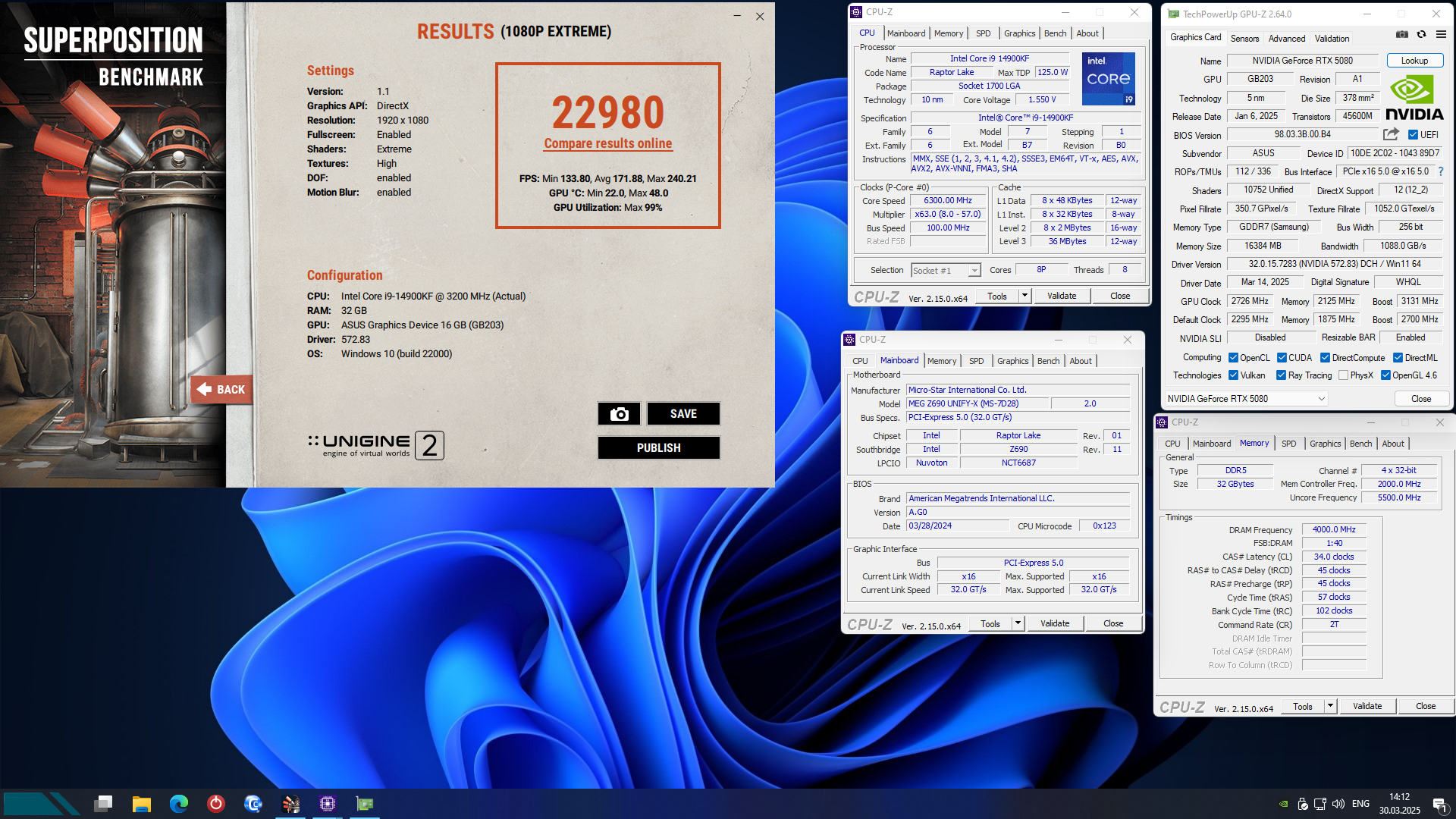
Task: Switch to Advanced tab in GPU-Z
Action: [1287, 39]
